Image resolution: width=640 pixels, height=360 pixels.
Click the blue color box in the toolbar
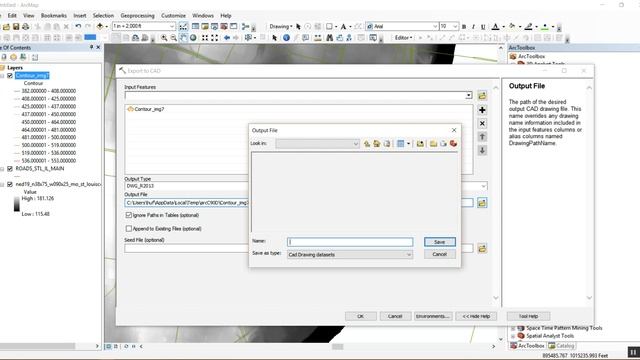click(x=90, y=38)
